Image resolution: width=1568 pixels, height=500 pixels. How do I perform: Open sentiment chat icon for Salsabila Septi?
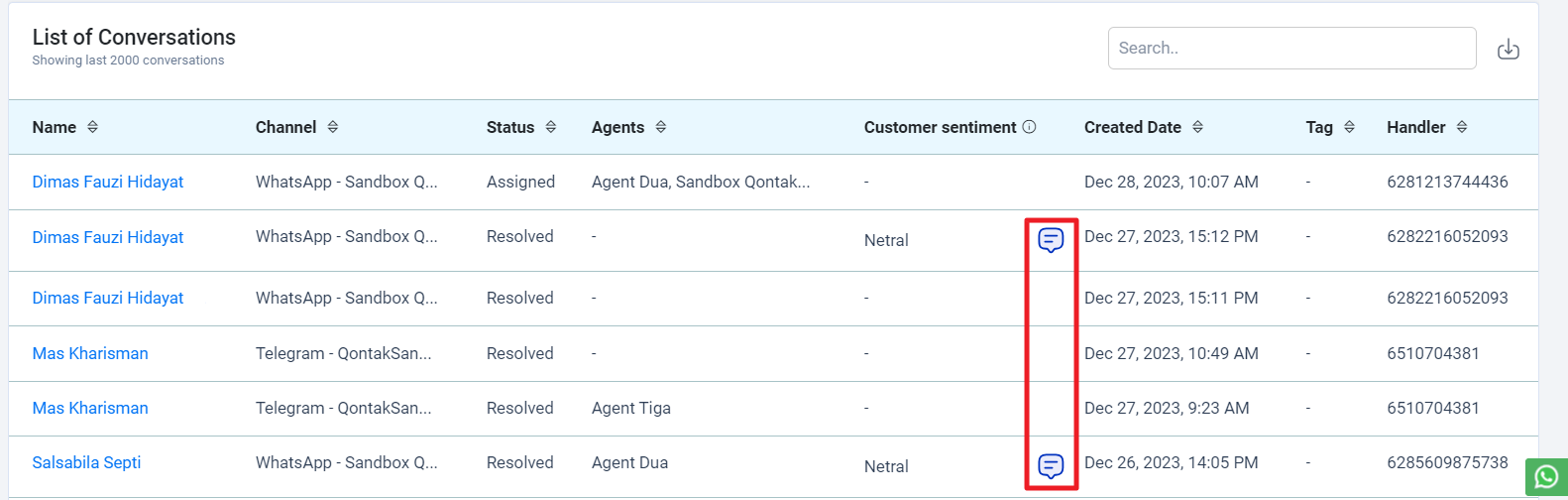pyautogui.click(x=1051, y=465)
